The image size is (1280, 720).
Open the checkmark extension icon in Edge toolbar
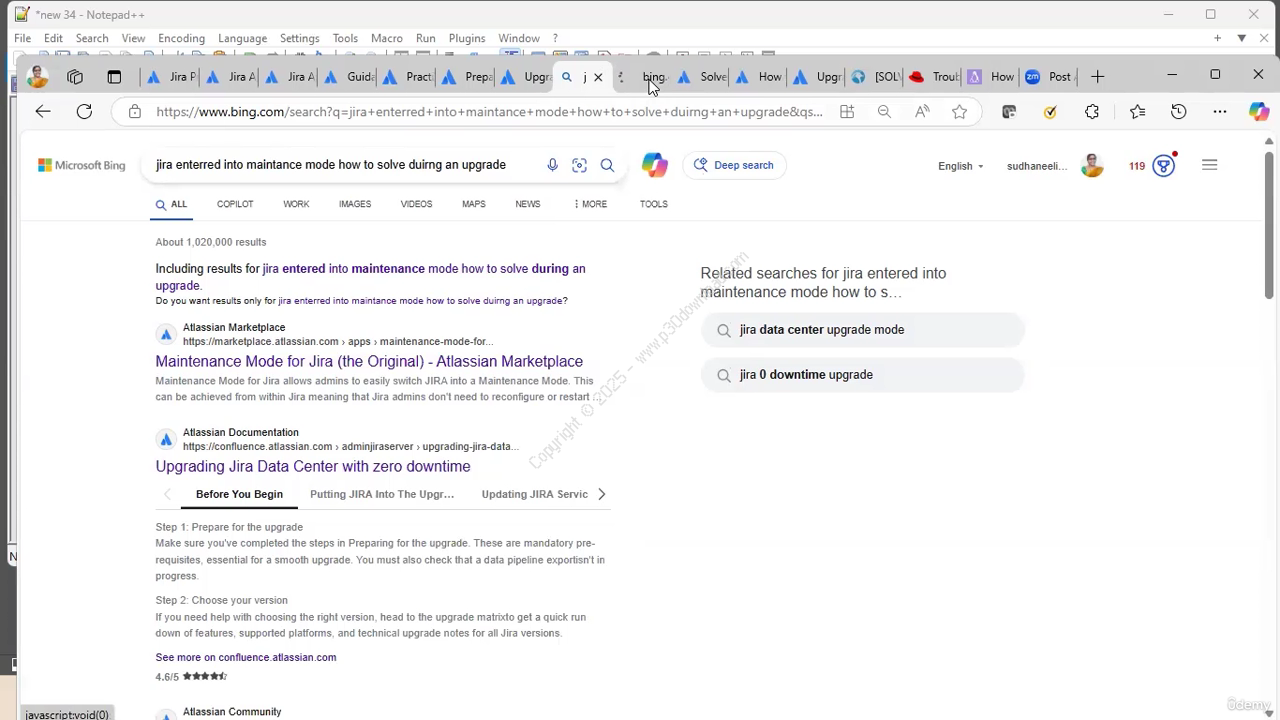pyautogui.click(x=1050, y=112)
